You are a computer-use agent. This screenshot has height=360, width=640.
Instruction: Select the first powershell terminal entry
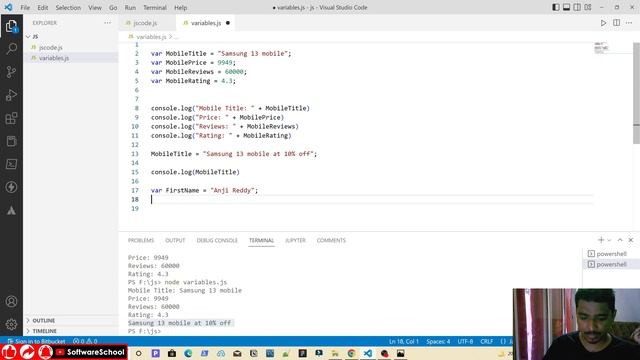(611, 254)
